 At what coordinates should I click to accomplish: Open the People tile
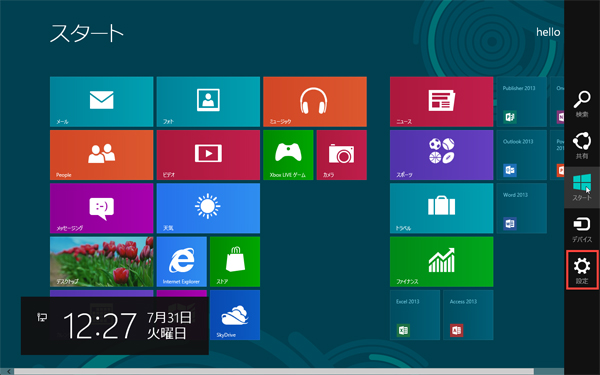pos(101,155)
